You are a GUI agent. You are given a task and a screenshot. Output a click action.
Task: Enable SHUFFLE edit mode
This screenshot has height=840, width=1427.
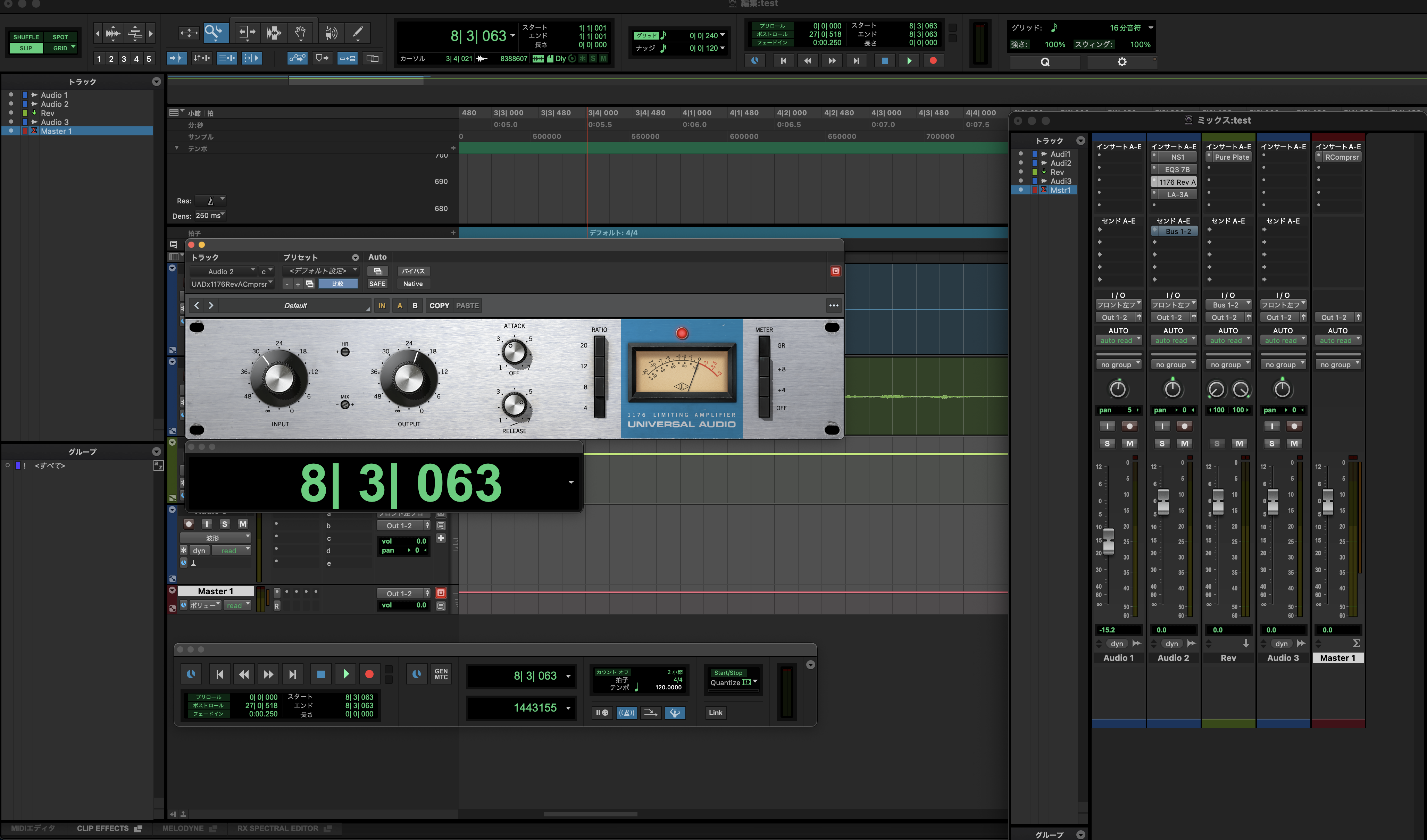tap(26, 37)
